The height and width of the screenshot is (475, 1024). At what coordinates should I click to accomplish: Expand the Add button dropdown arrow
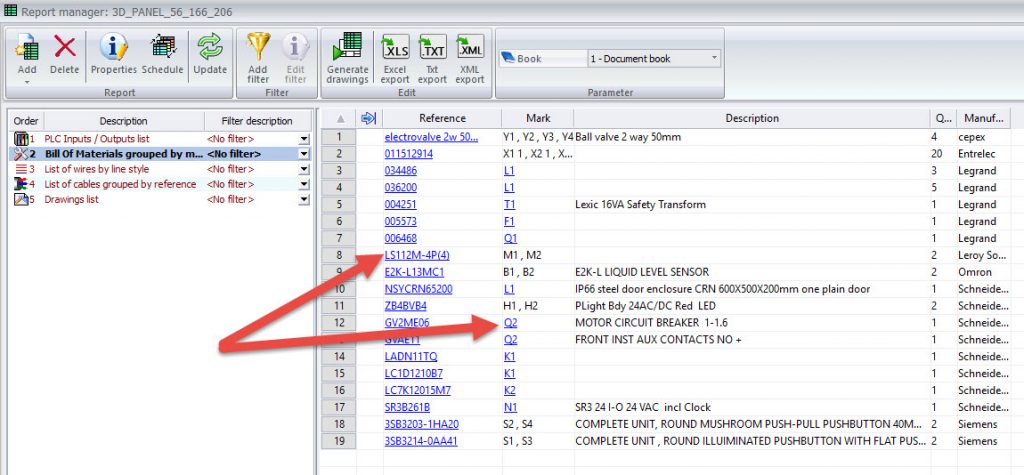click(27, 82)
